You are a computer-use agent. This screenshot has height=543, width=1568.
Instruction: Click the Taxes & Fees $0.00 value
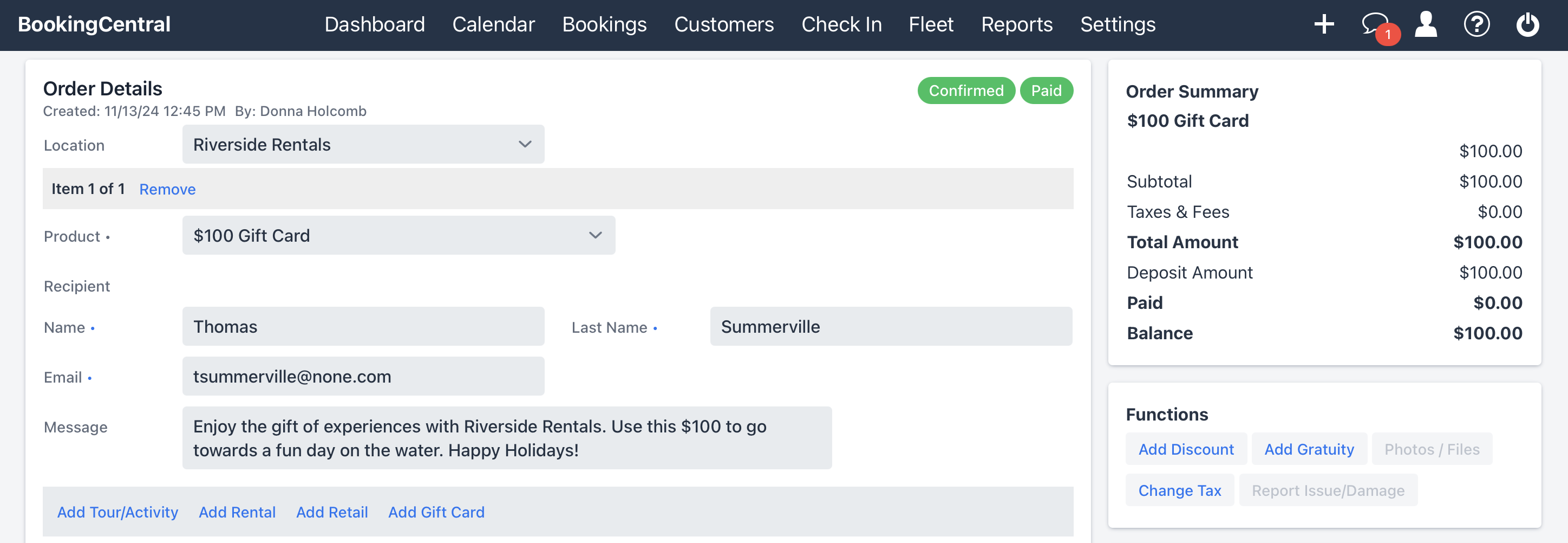[x=1500, y=212]
